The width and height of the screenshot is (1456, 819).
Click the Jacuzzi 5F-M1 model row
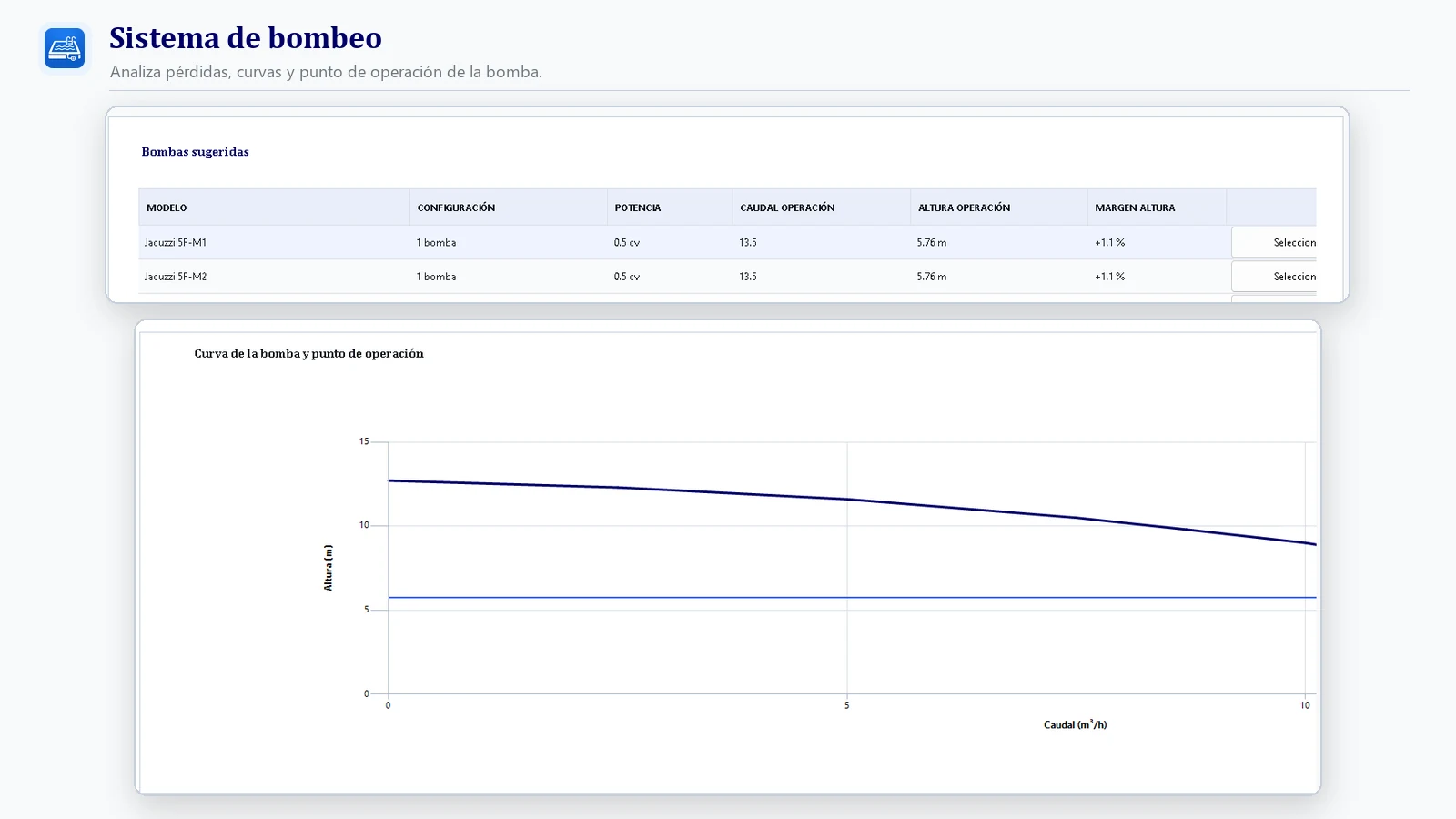pos(727,242)
